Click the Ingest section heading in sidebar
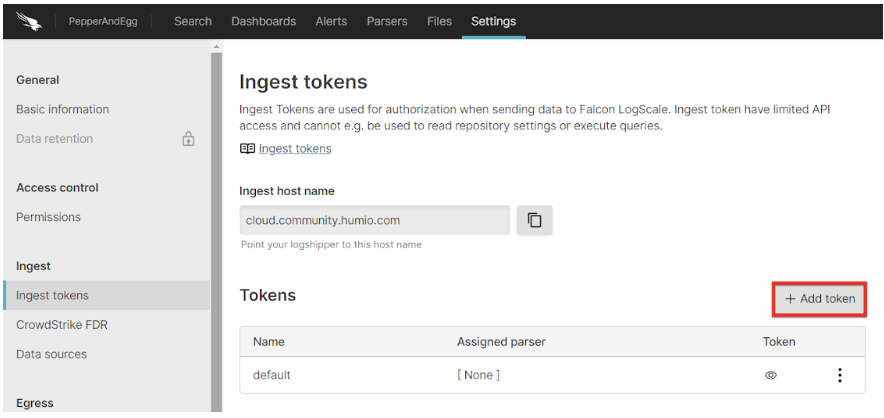Image resolution: width=884 pixels, height=418 pixels. [33, 266]
